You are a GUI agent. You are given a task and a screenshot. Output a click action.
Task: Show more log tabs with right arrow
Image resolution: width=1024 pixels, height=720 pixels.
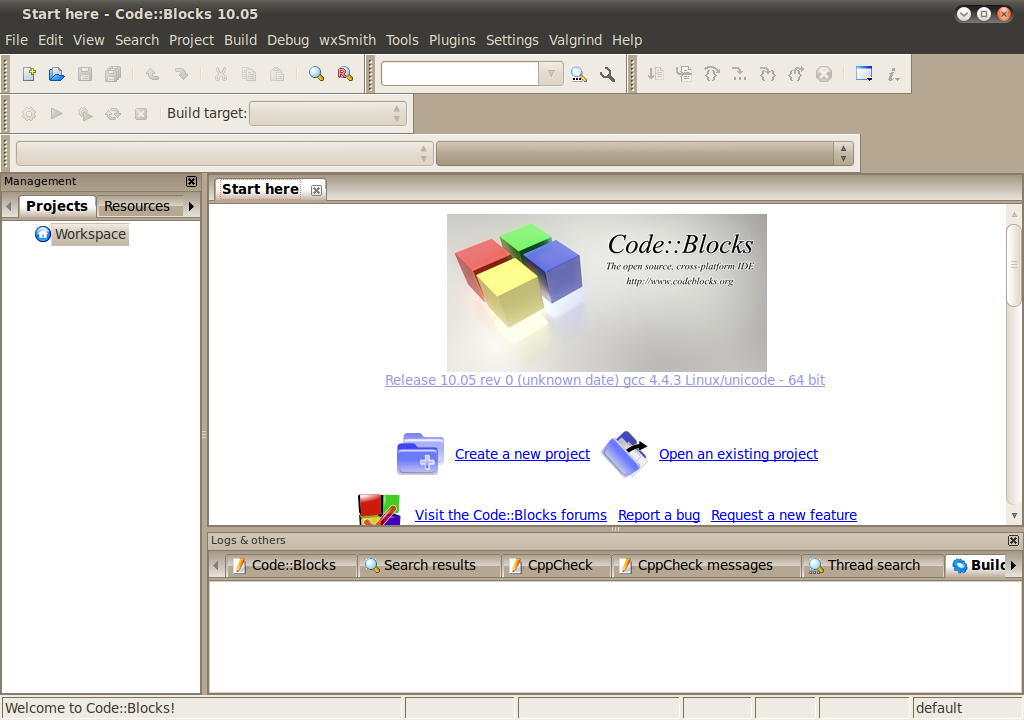1014,565
